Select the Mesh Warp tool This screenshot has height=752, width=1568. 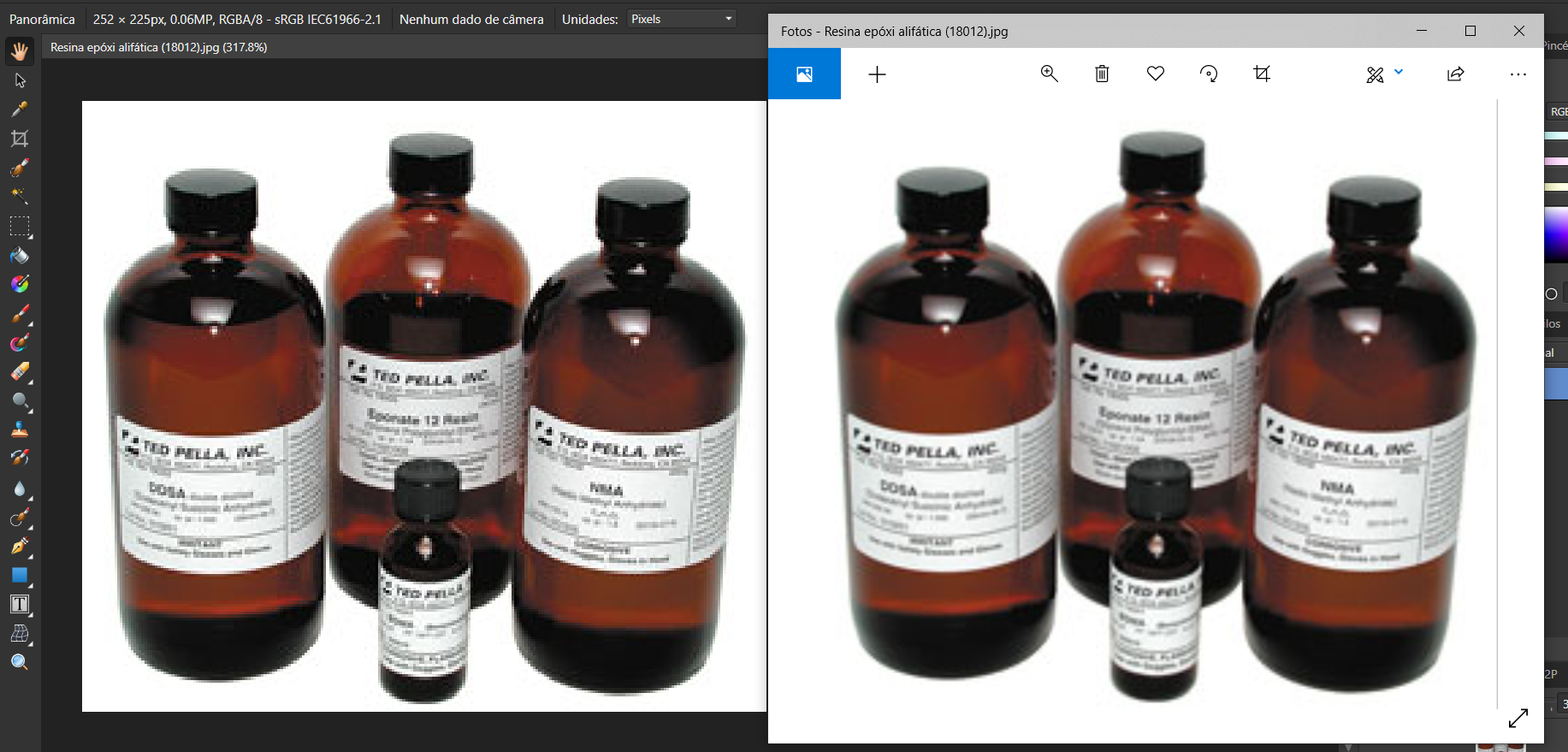pos(20,634)
